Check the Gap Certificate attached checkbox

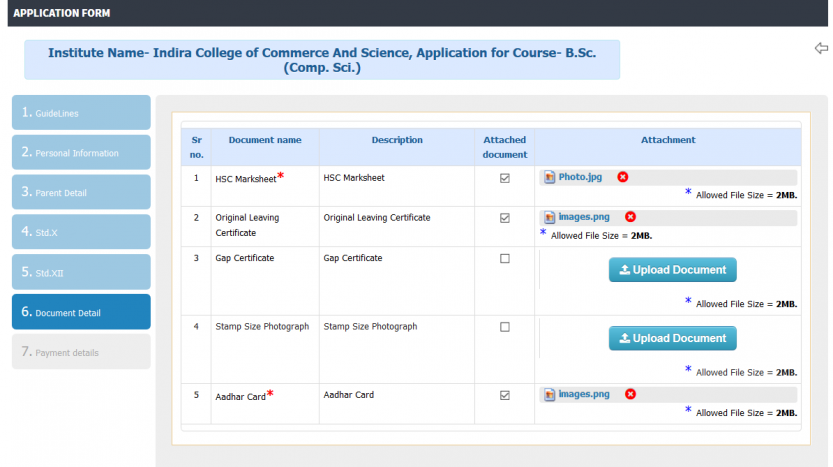(x=505, y=258)
